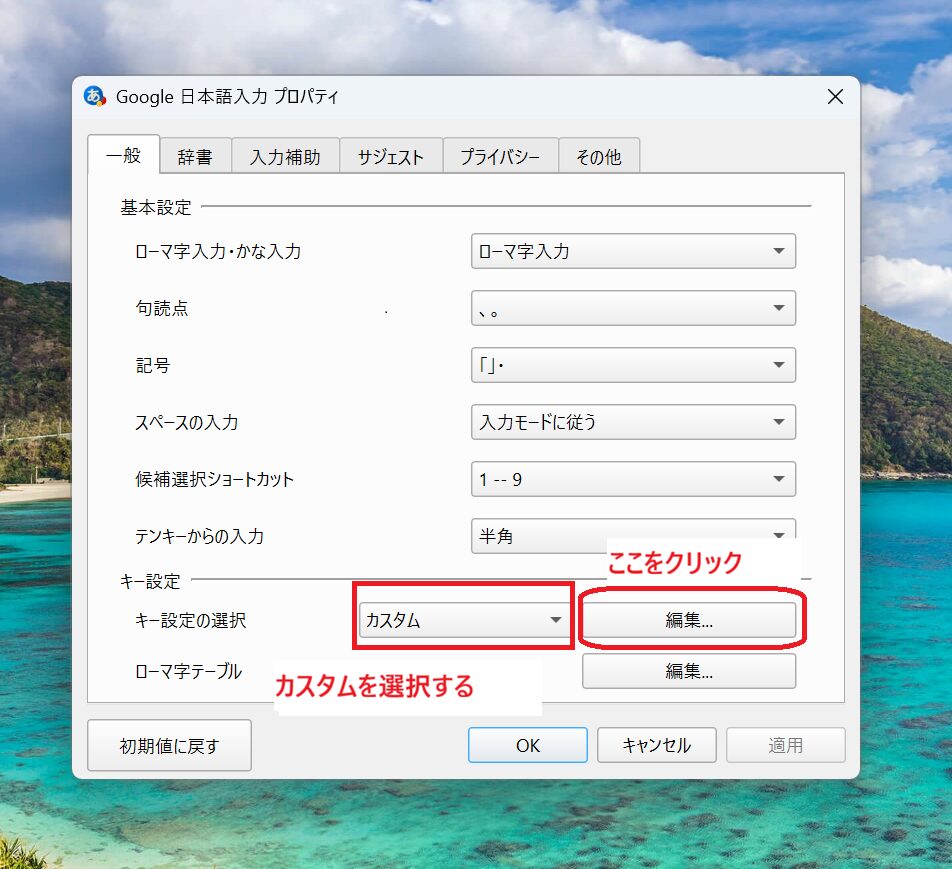The width and height of the screenshot is (952, 869).
Task: Open the その他 tab
Action: click(x=598, y=157)
